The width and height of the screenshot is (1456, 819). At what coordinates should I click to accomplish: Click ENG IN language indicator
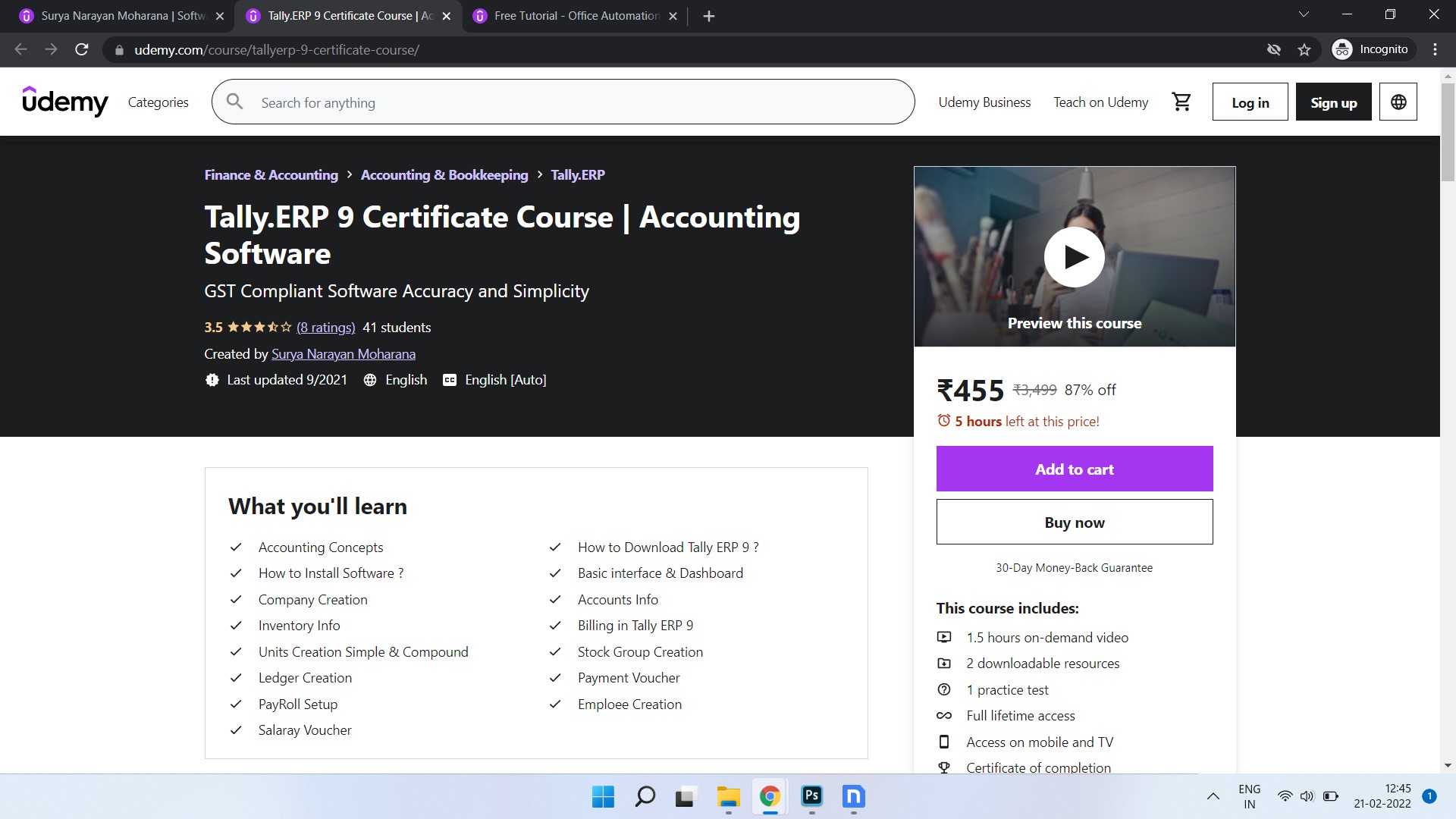1249,796
